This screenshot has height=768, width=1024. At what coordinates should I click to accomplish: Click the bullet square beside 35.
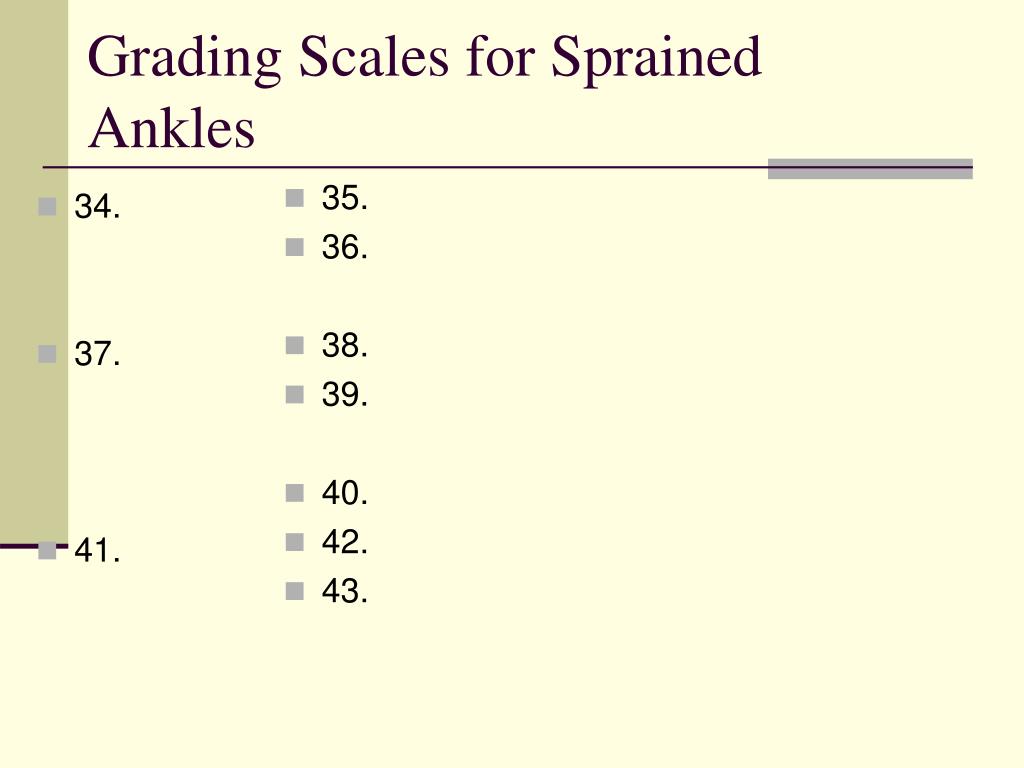295,198
